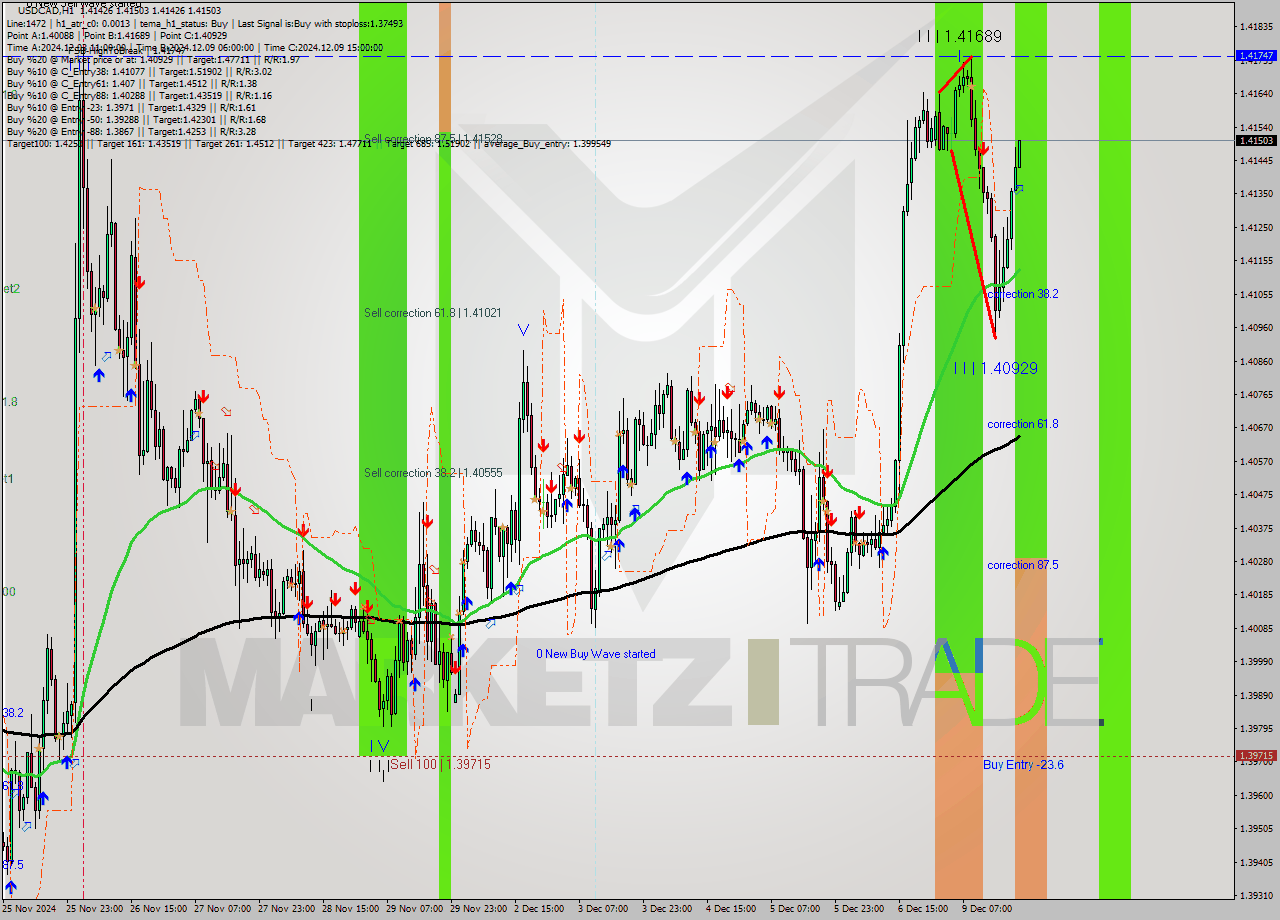Click the 1.40670 price axis value

(1255, 427)
